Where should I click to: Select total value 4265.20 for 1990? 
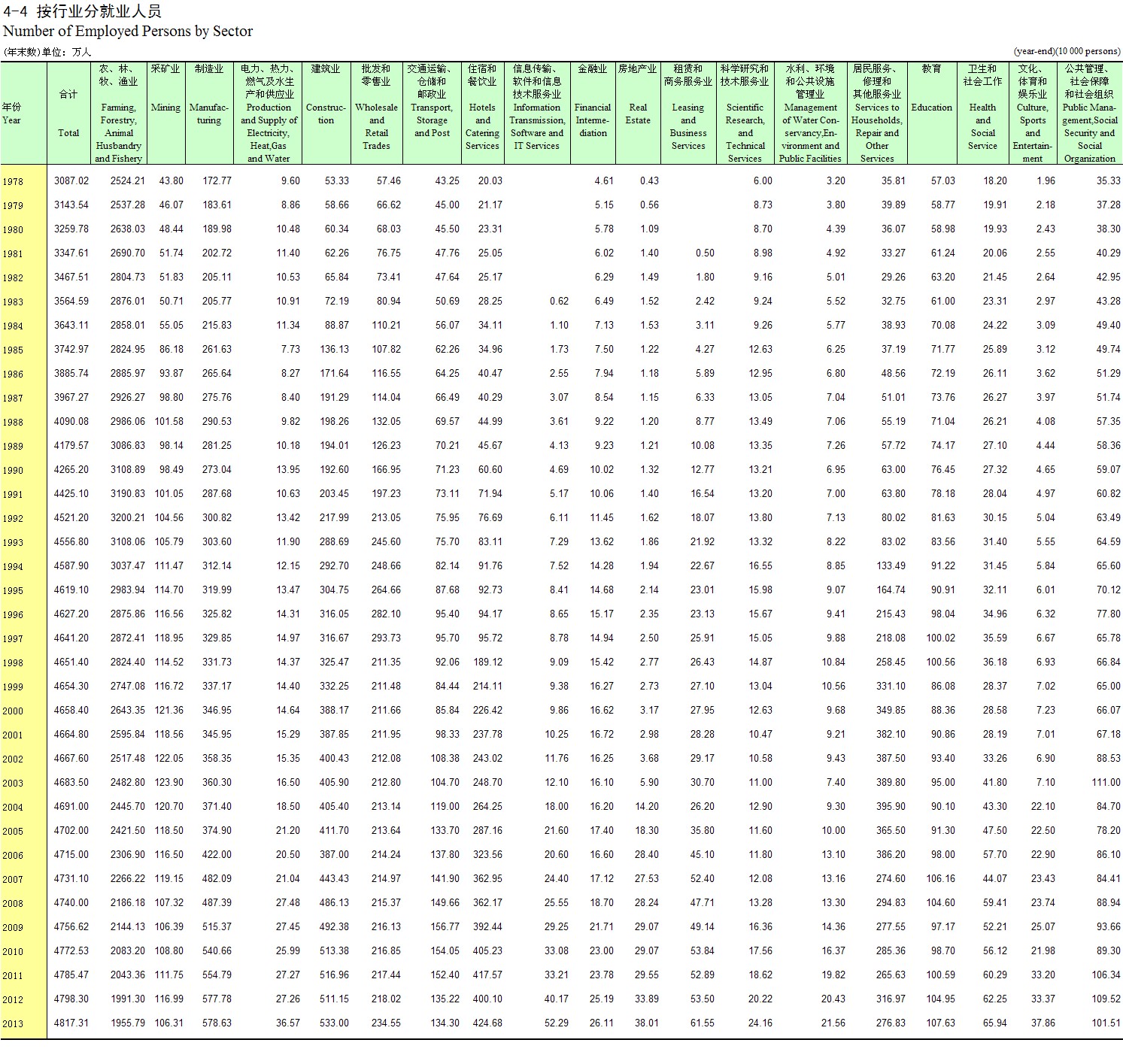[x=71, y=470]
